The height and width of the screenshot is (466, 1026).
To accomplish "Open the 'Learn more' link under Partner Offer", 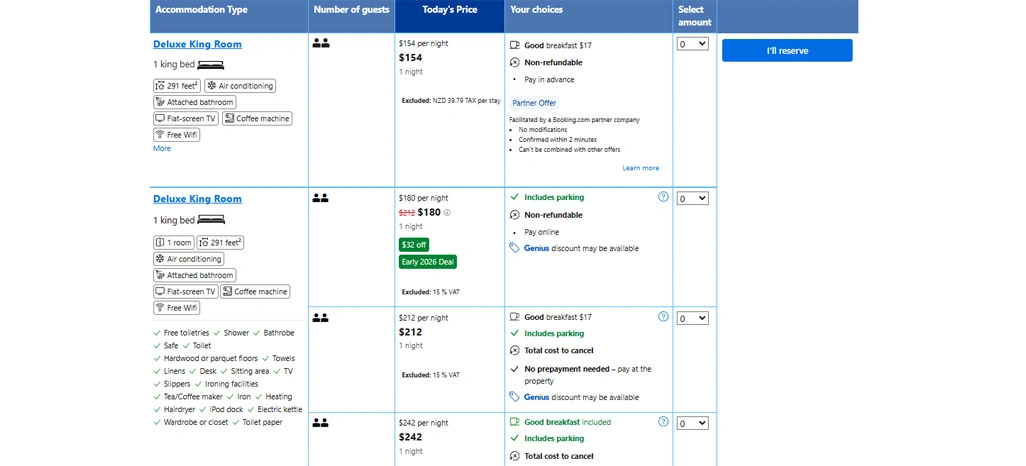I will (x=640, y=168).
